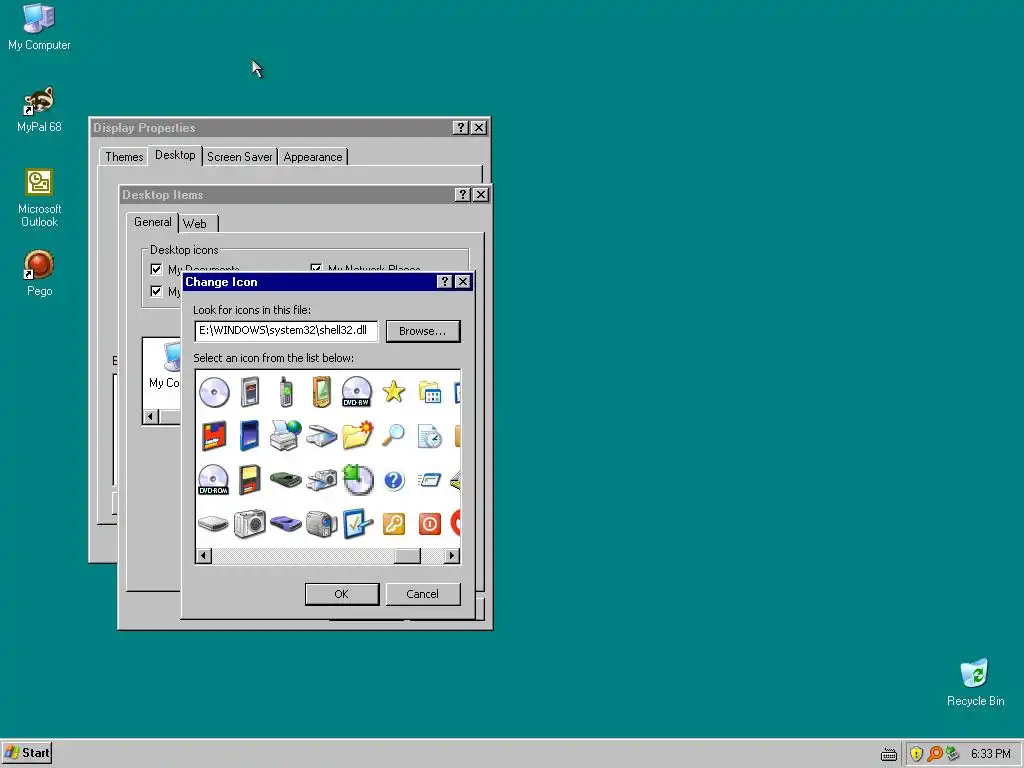Cancel the Change Icon dialog
Viewport: 1024px width, 768px height.
423,594
